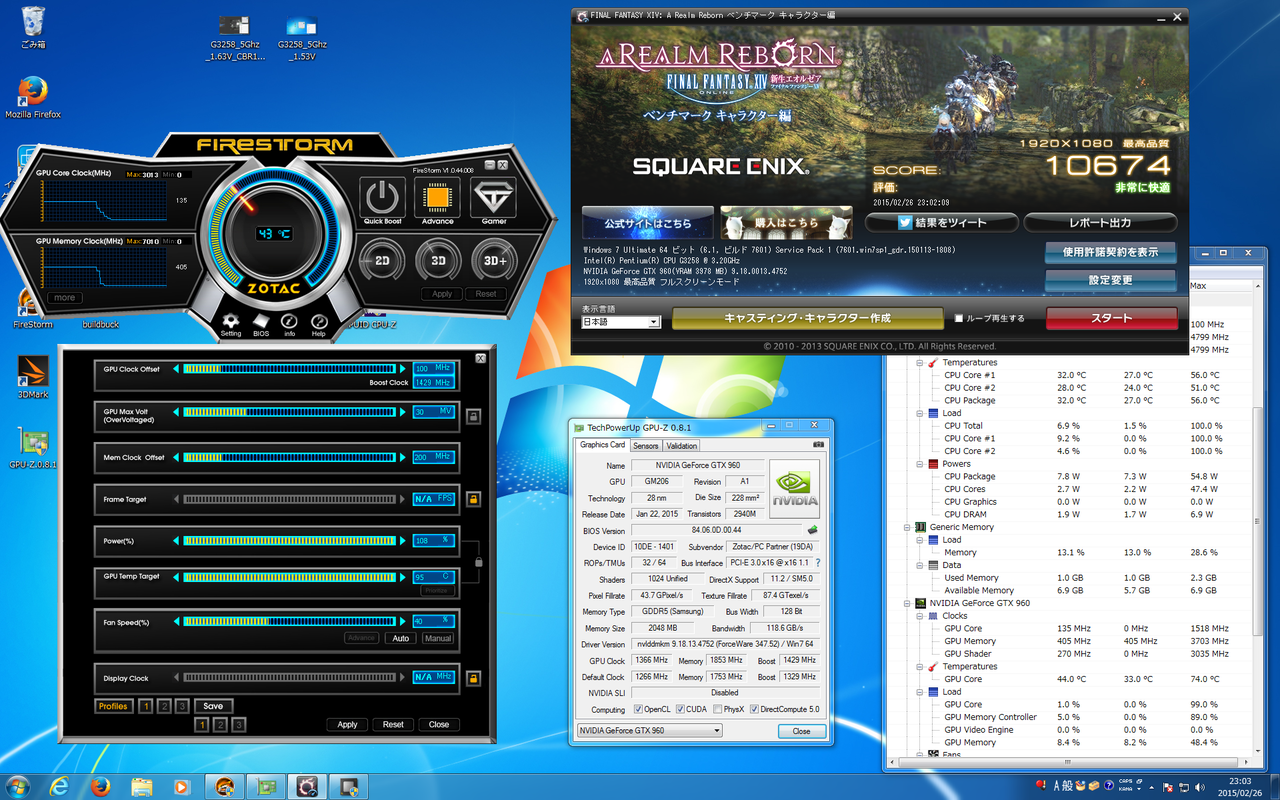Toggle the DirectCompute 5.0 checkbox in GPU-Z
The height and width of the screenshot is (800, 1280).
(752, 710)
